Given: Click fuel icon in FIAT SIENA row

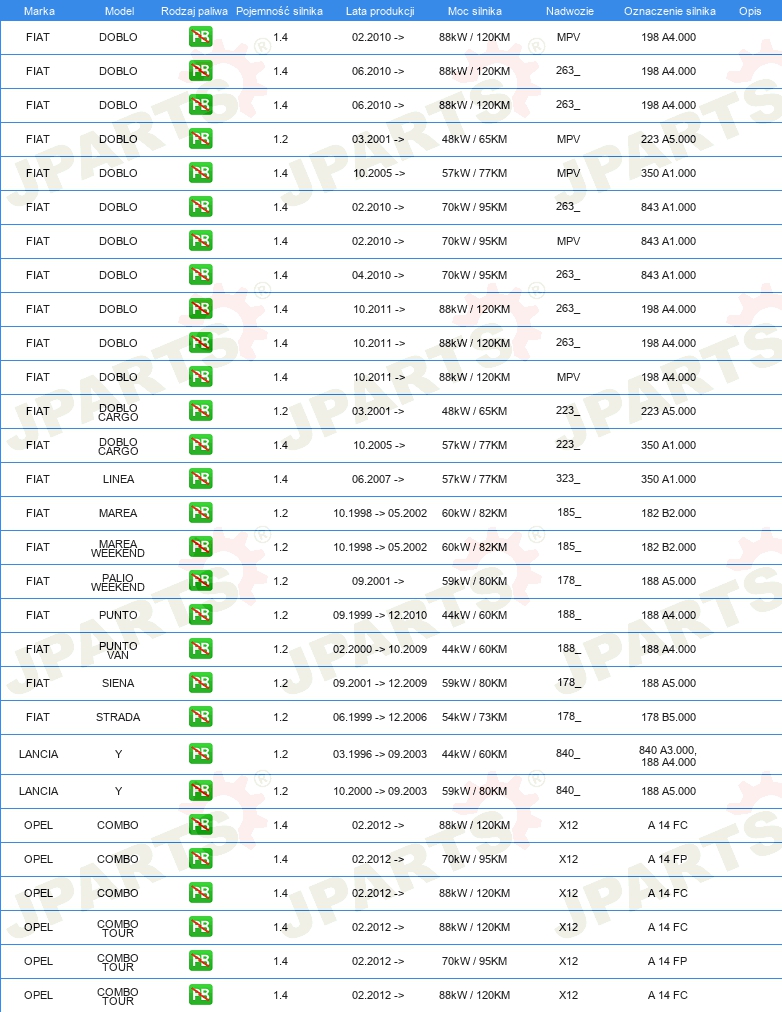Looking at the screenshot, I should (x=201, y=683).
